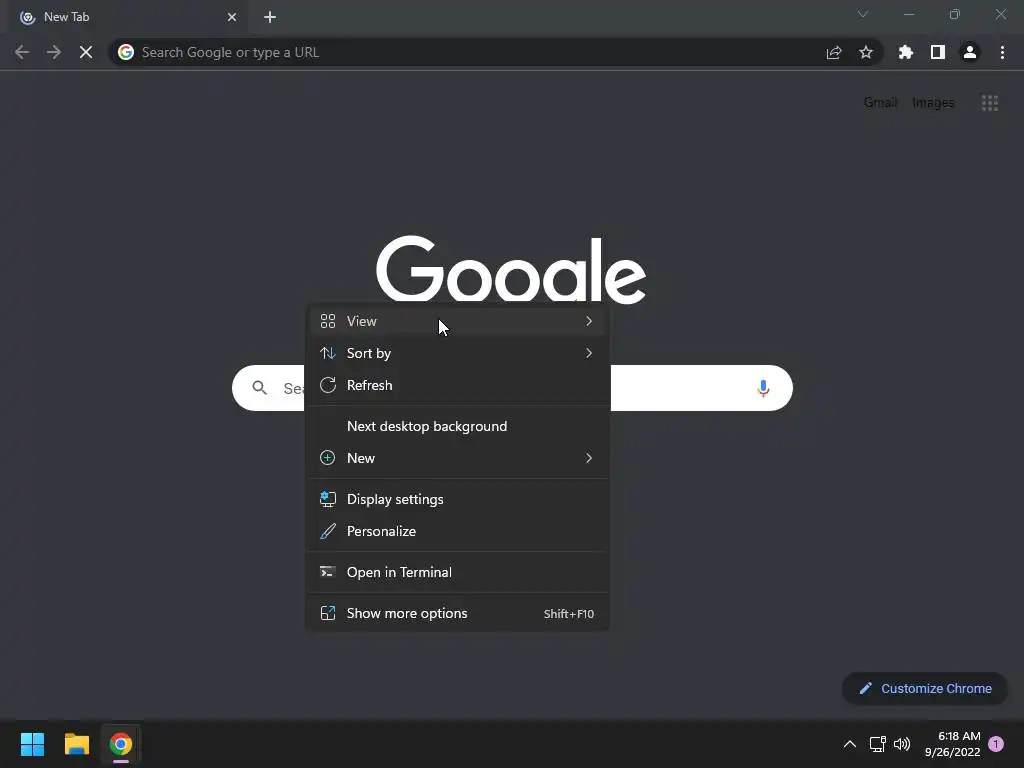Click the volume speaker icon
Screen dimensions: 1024x768
point(902,744)
